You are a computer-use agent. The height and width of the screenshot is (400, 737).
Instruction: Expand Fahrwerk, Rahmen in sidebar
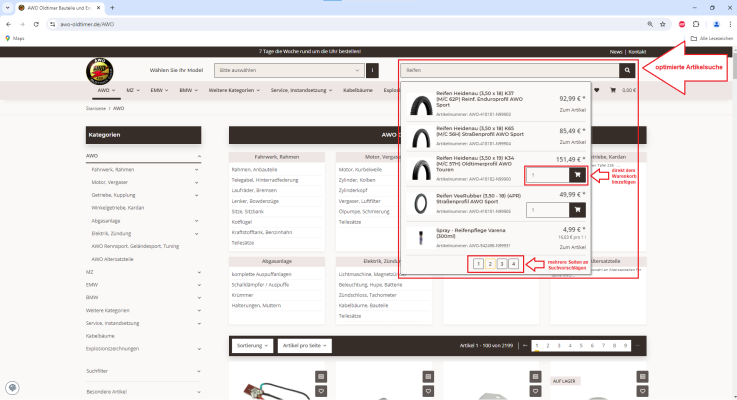tap(196, 170)
